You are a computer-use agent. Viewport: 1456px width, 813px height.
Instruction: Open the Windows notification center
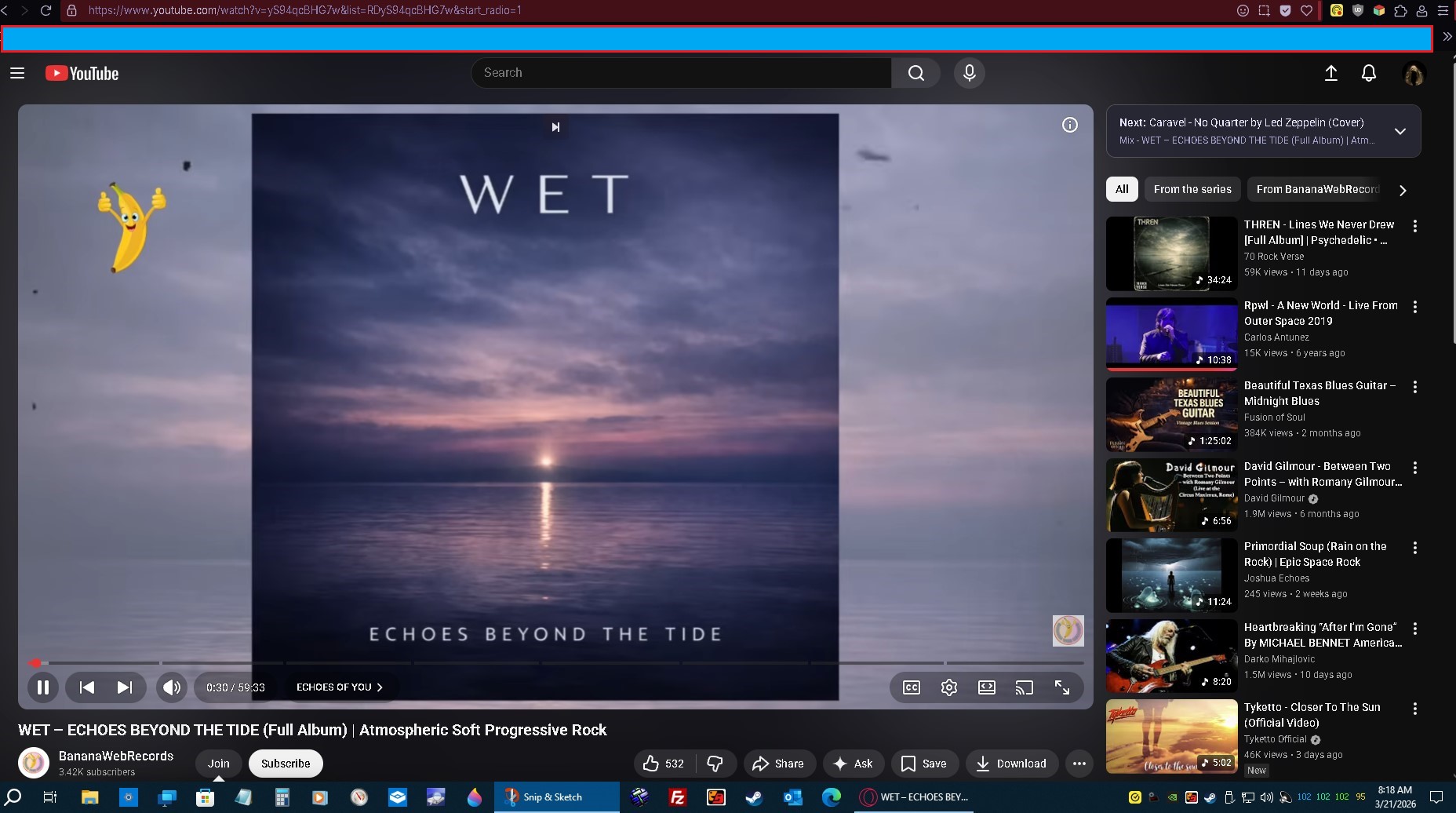[1436, 797]
